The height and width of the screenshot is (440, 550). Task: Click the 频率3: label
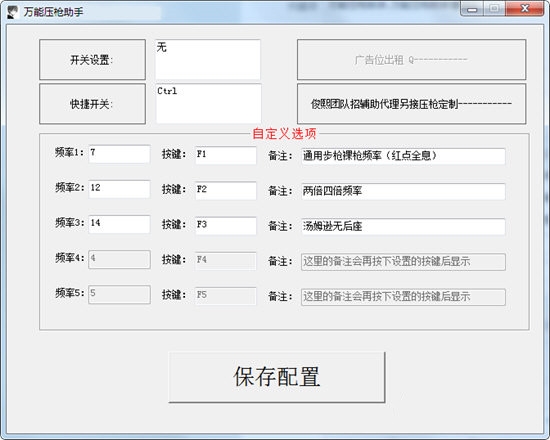pyautogui.click(x=69, y=222)
